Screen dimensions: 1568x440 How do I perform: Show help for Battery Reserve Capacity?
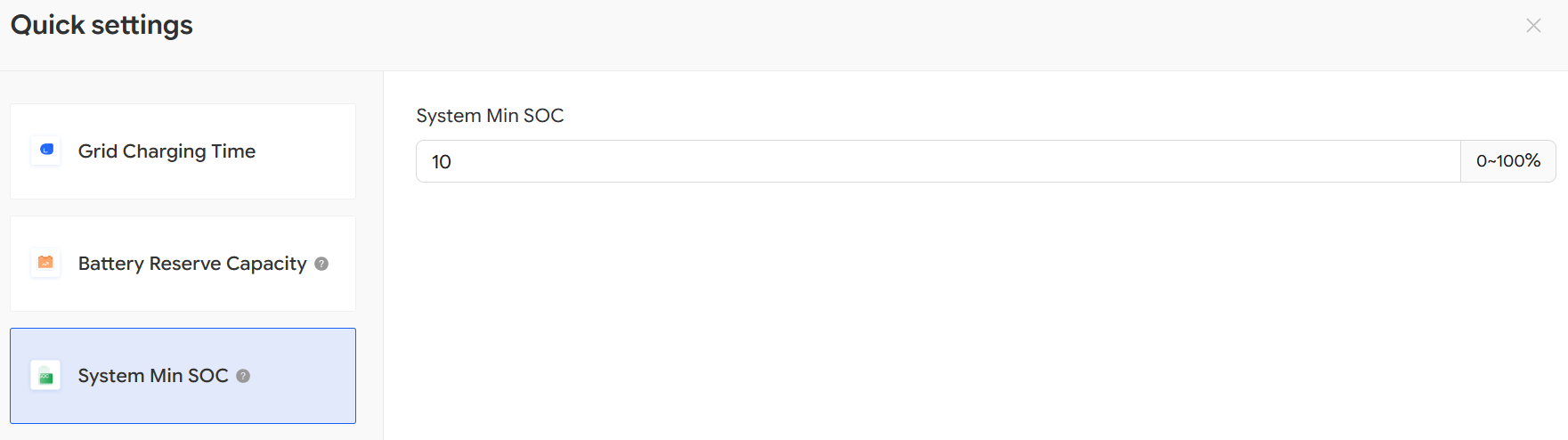click(321, 264)
